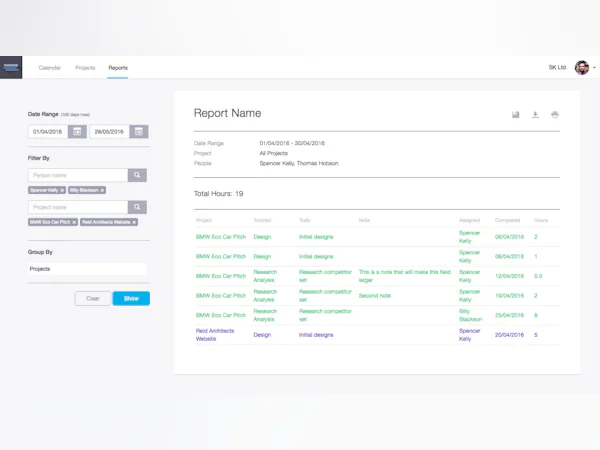600x450 pixels.
Task: Click the Assigned column header
Action: tap(469, 220)
